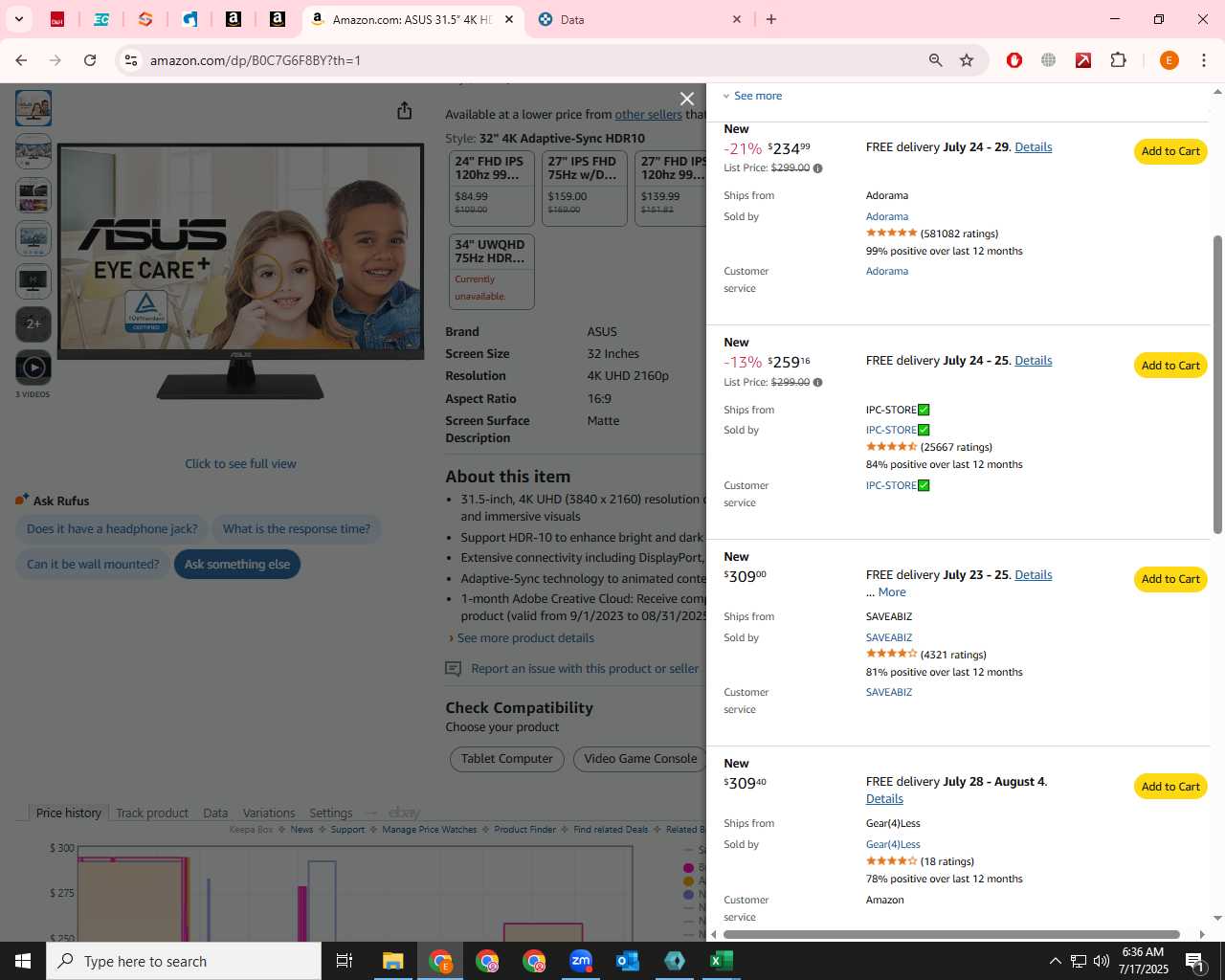Add the IPC-STORE $259.16 offer to cart
This screenshot has width=1225, height=980.
pos(1170,366)
